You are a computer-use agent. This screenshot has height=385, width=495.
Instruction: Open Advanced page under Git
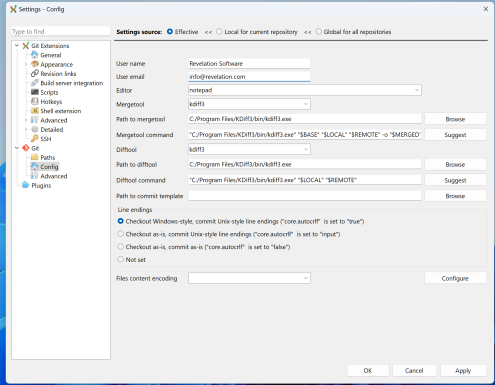[54, 176]
